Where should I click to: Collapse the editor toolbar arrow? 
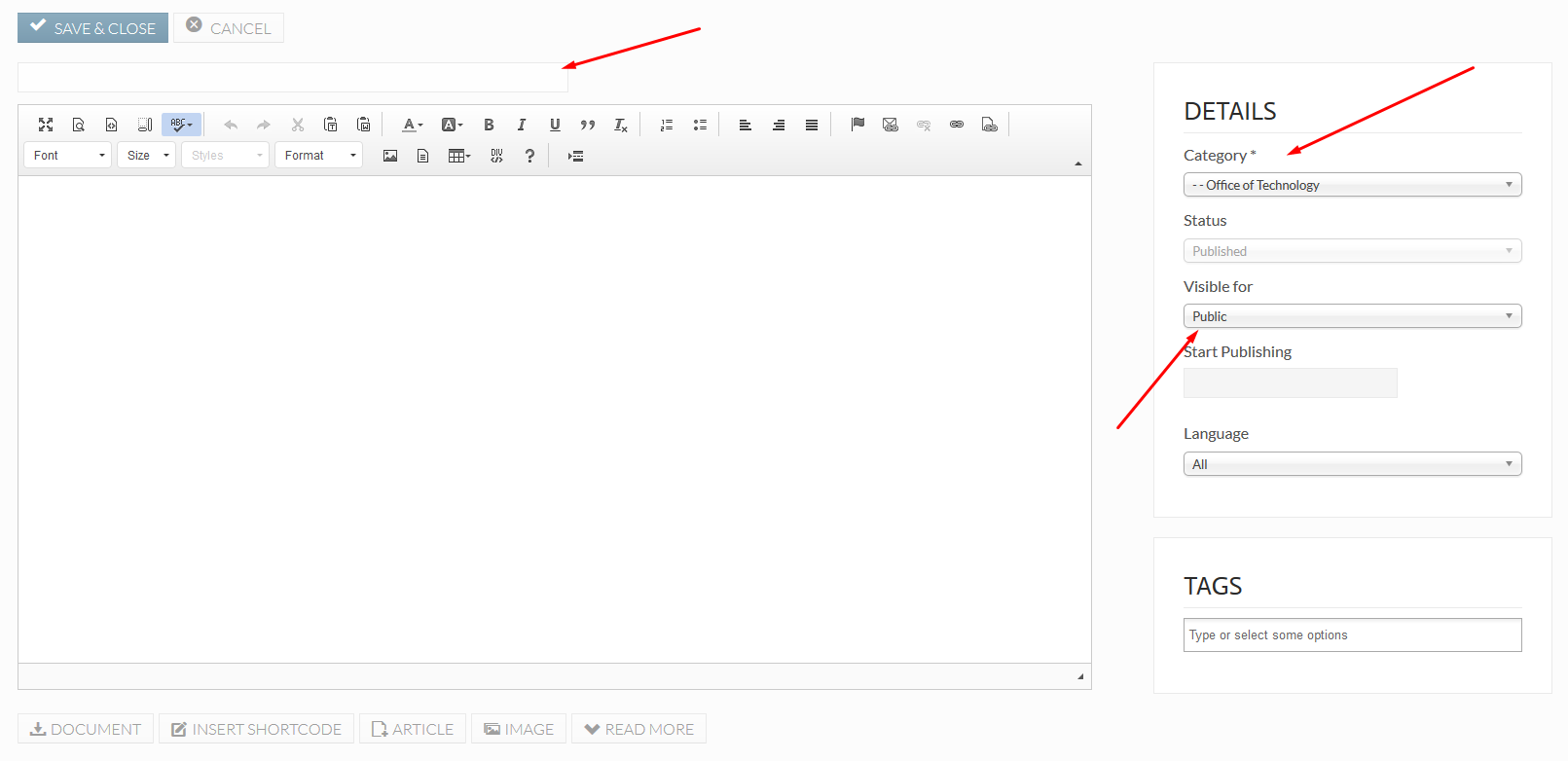click(x=1078, y=163)
